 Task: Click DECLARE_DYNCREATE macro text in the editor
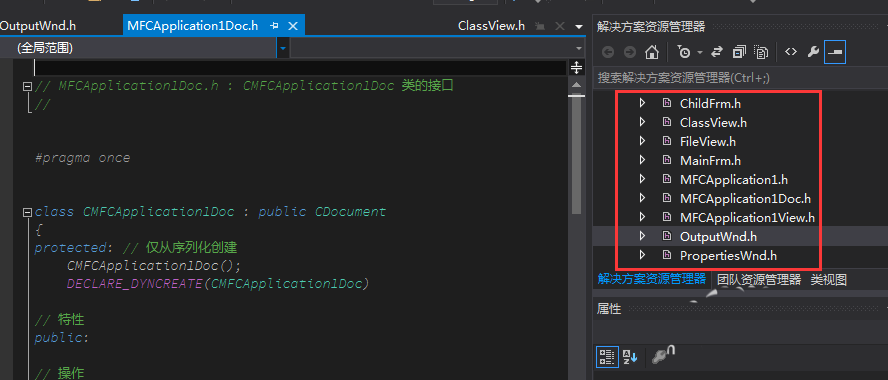point(134,284)
